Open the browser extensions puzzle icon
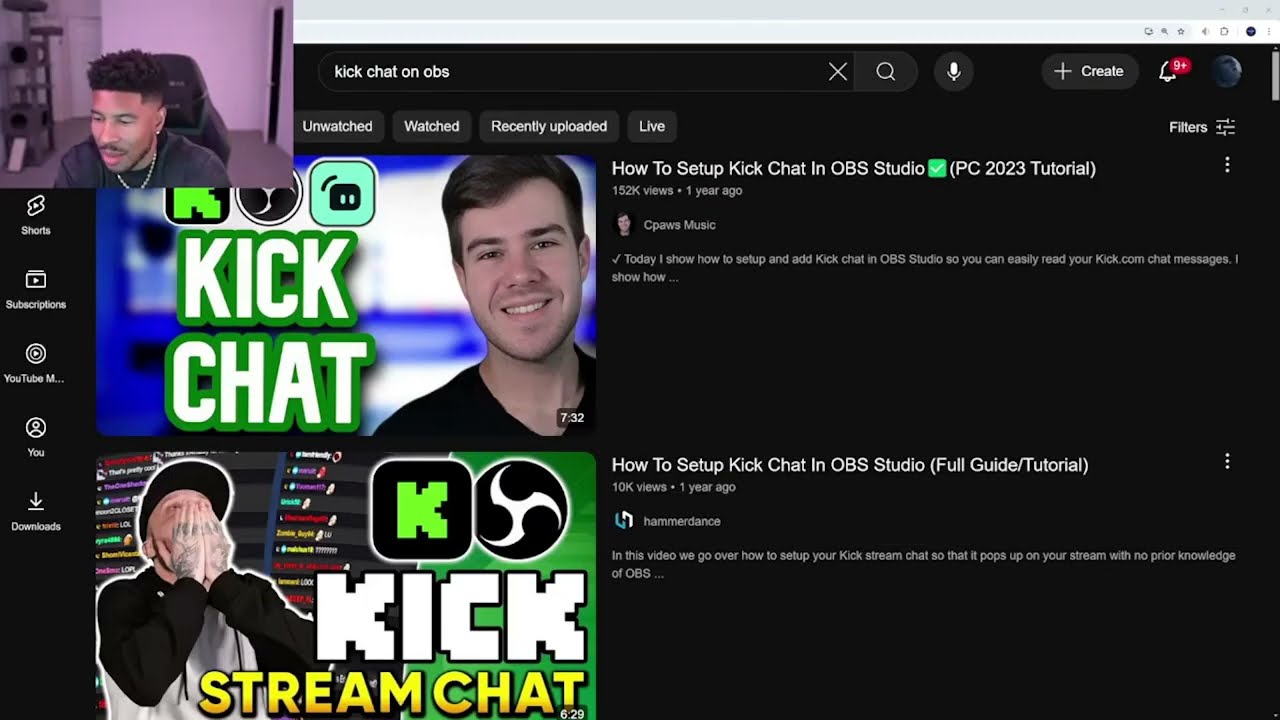Image resolution: width=1280 pixels, height=720 pixels. (x=1224, y=31)
